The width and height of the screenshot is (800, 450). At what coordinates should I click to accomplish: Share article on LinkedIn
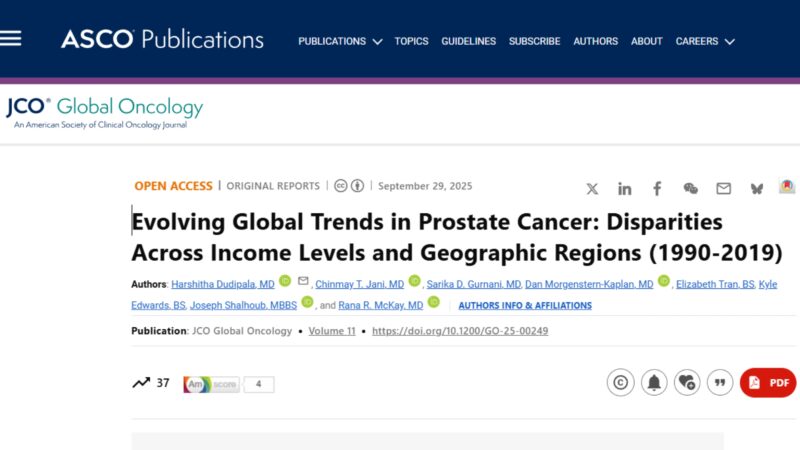click(x=625, y=188)
